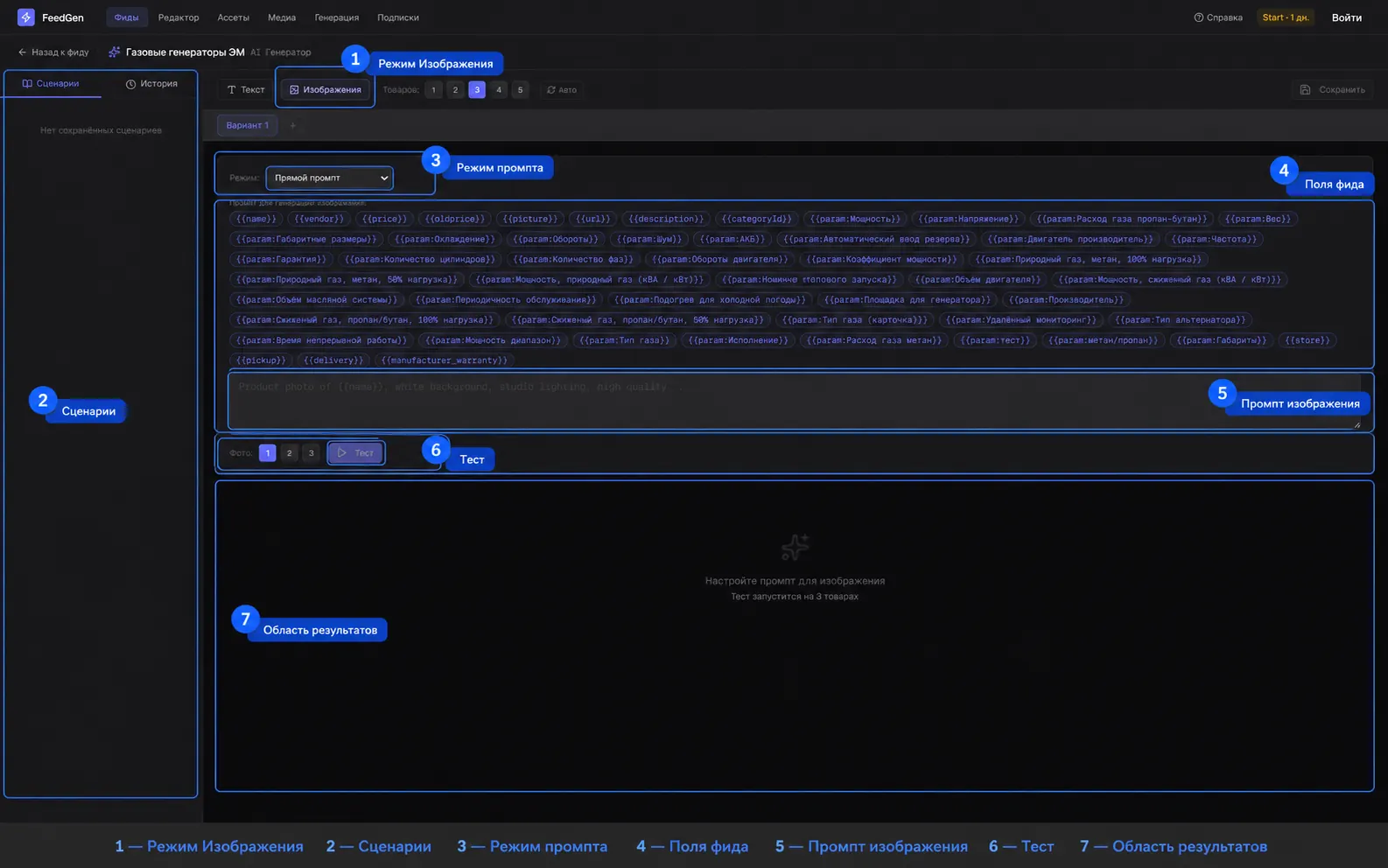Set Фото count to 3
Image resolution: width=1388 pixels, height=868 pixels.
(x=311, y=453)
